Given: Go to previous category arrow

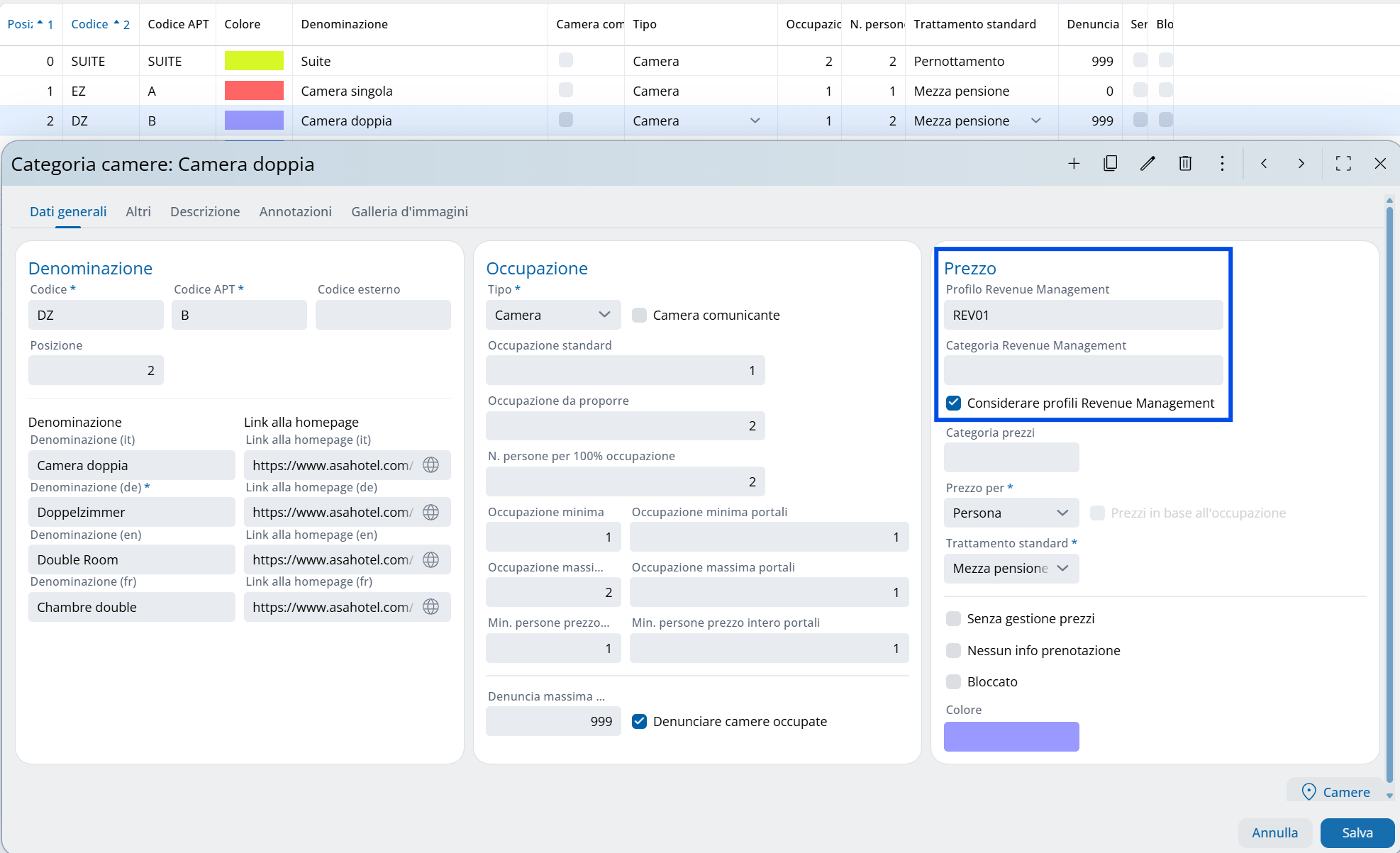Looking at the screenshot, I should coord(1264,164).
